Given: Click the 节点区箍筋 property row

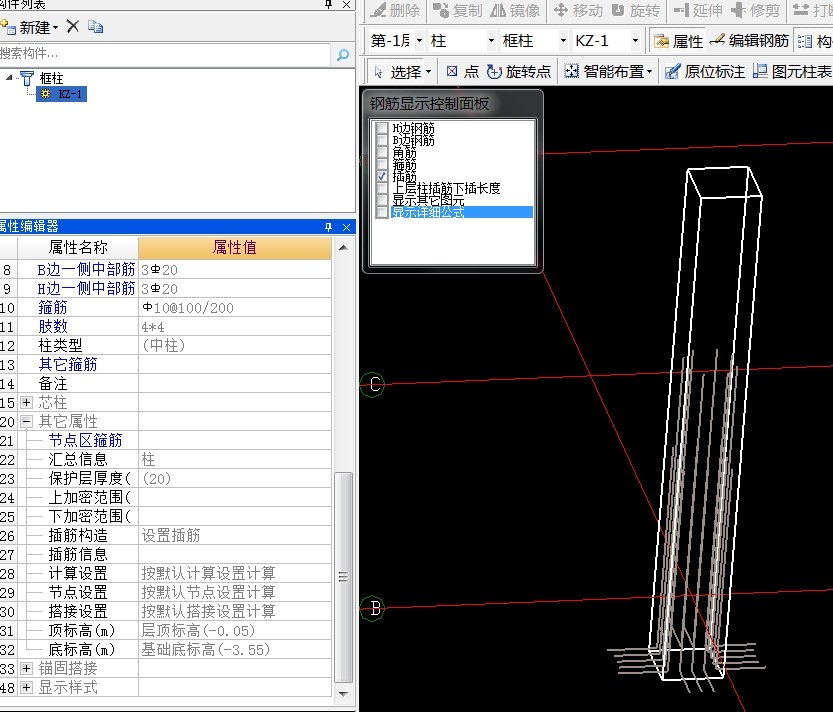Looking at the screenshot, I should 165,440.
